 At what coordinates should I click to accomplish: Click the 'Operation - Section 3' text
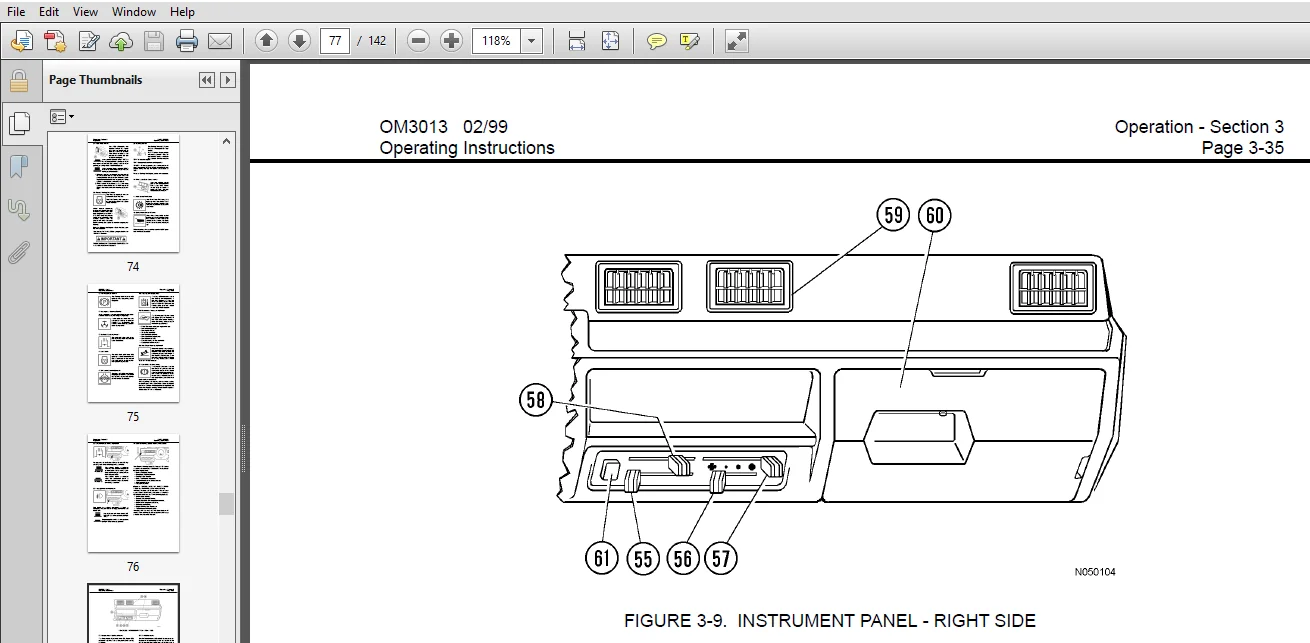pyautogui.click(x=1199, y=127)
